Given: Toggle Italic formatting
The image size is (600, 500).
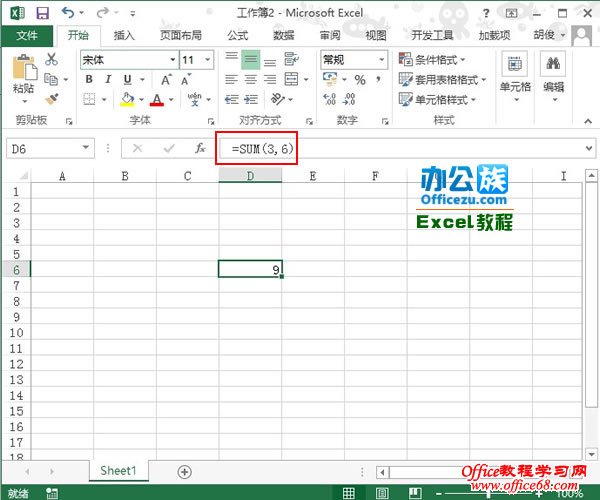Looking at the screenshot, I should pyautogui.click(x=108, y=80).
